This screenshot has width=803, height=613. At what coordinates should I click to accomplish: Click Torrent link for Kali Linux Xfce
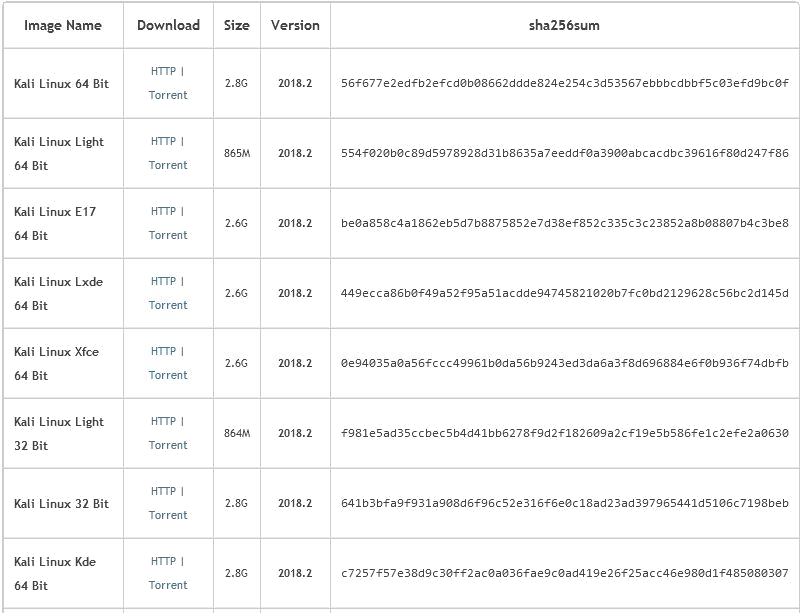[168, 376]
